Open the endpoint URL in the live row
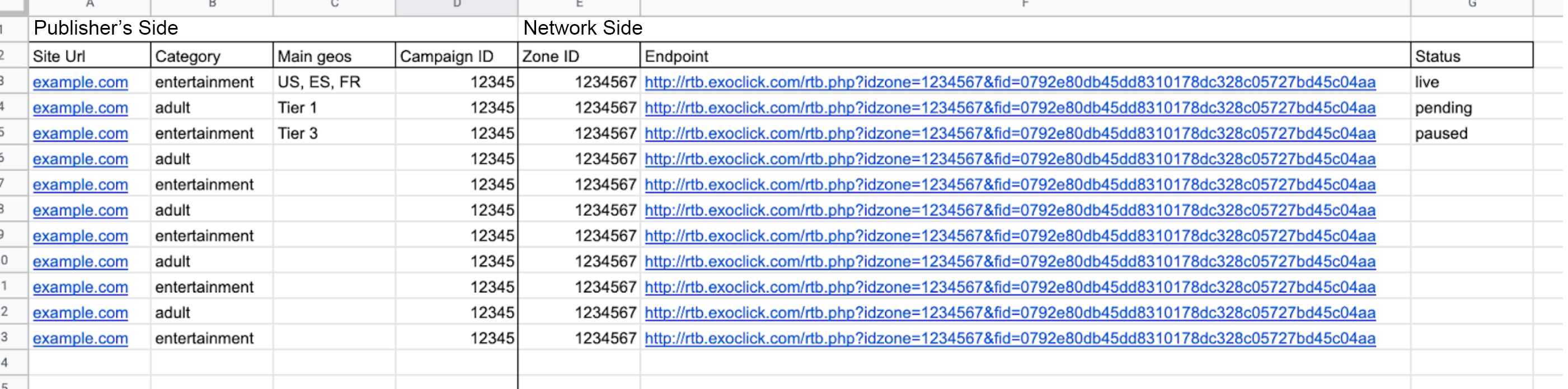Screen dimensions: 1568x389 [x=1009, y=82]
